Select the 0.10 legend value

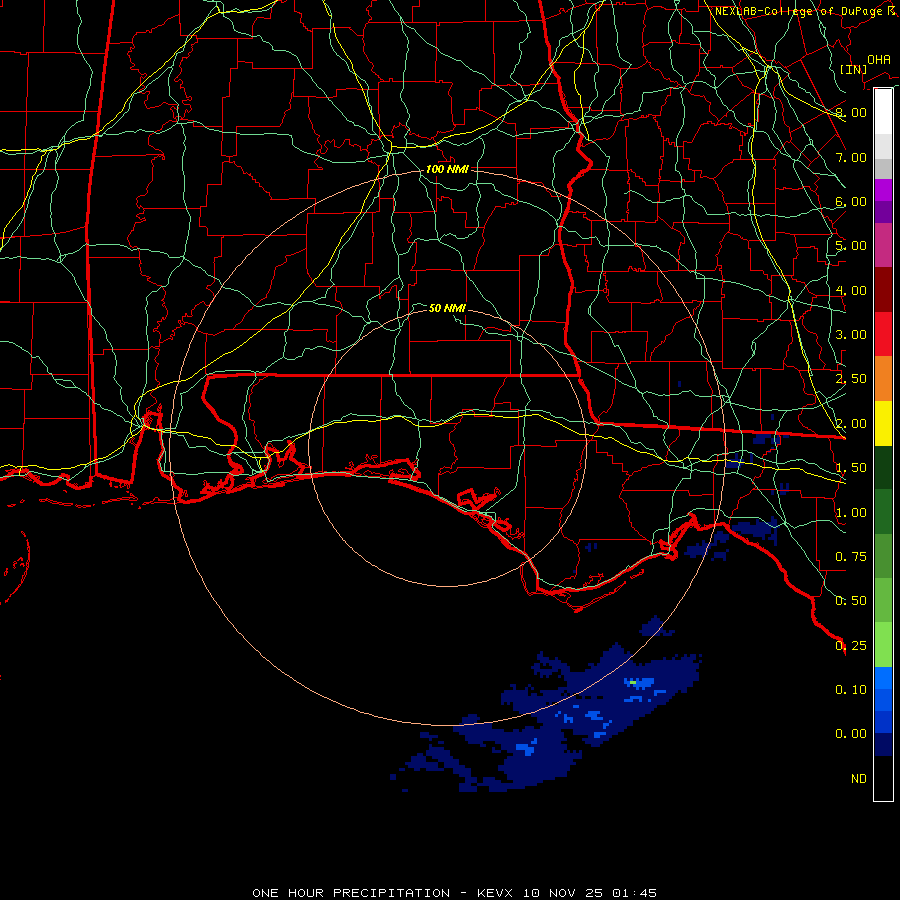click(851, 690)
